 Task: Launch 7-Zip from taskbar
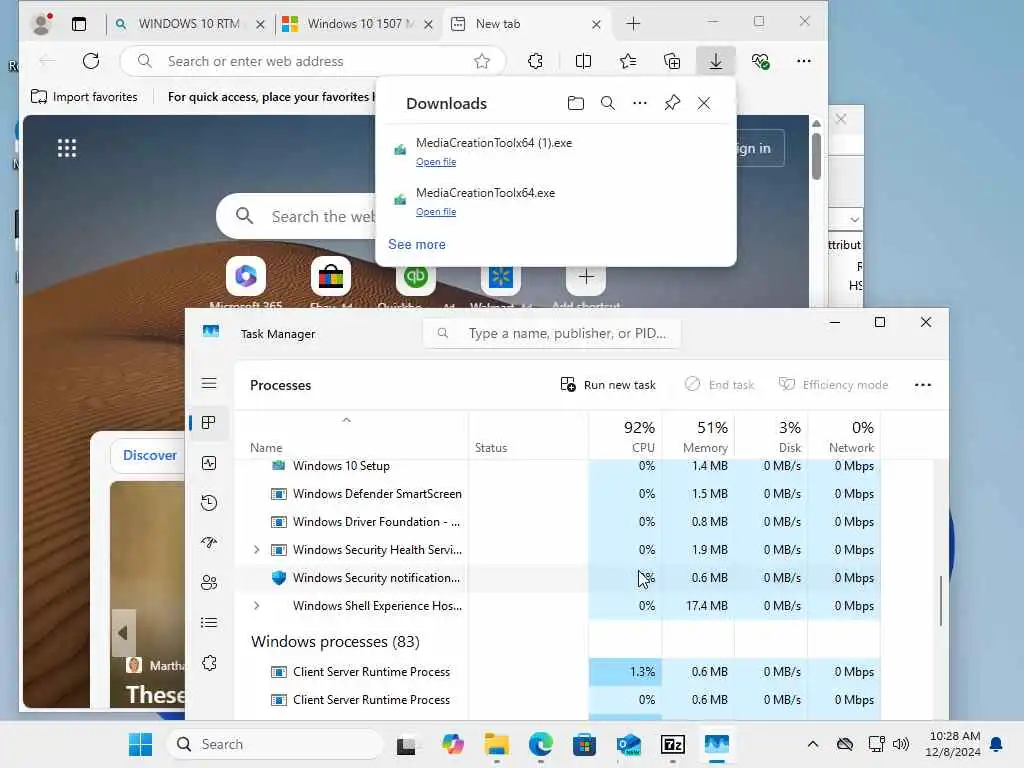click(673, 744)
